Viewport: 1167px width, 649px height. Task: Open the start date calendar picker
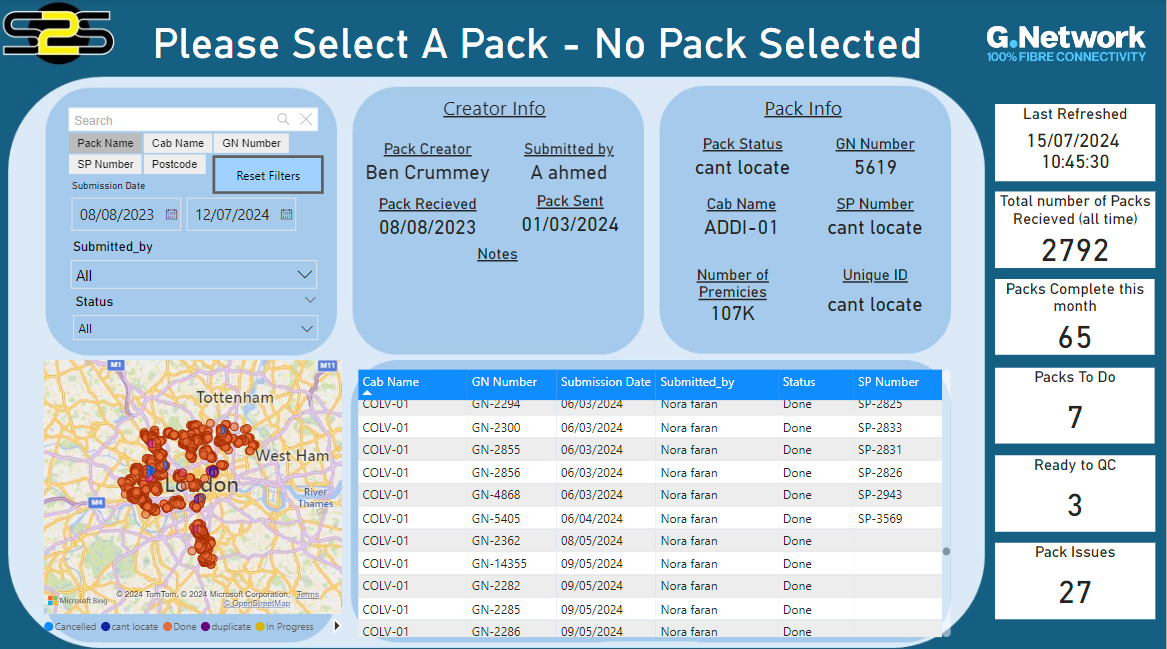click(171, 214)
